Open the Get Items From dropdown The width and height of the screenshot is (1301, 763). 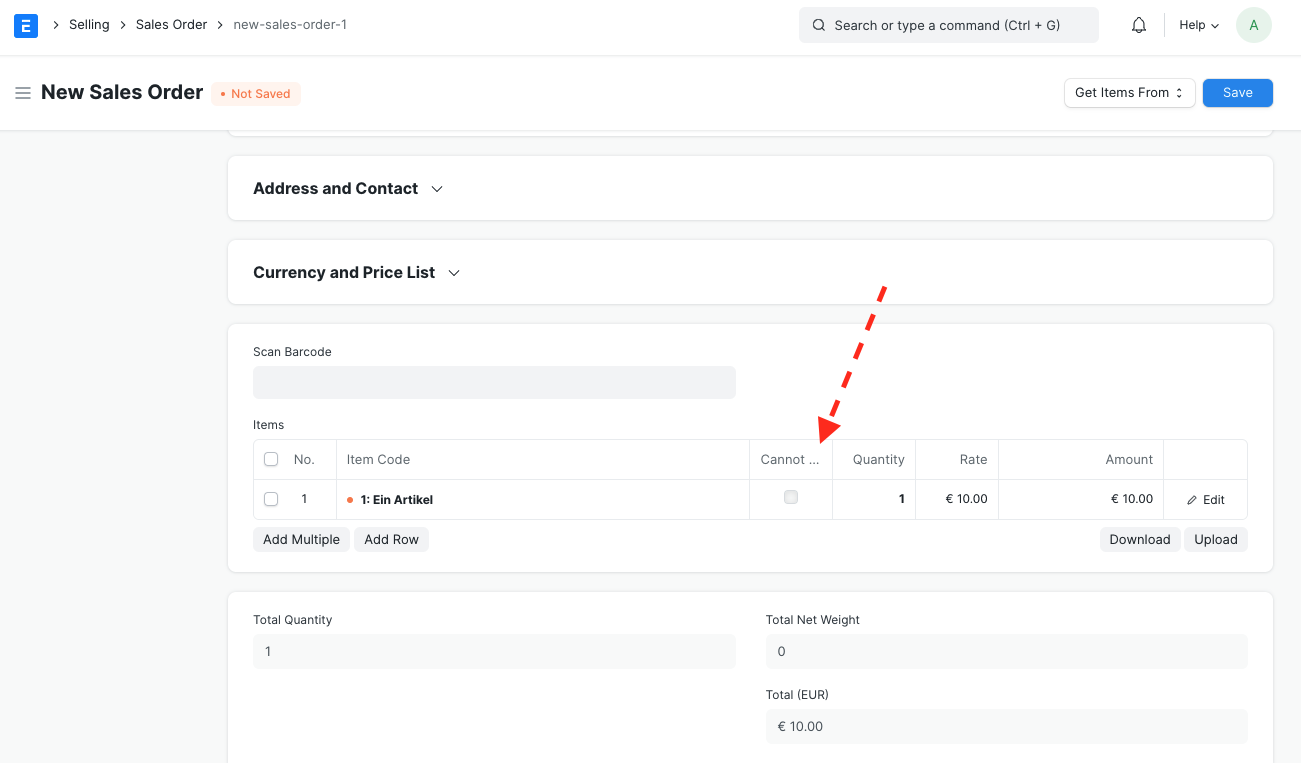point(1129,93)
